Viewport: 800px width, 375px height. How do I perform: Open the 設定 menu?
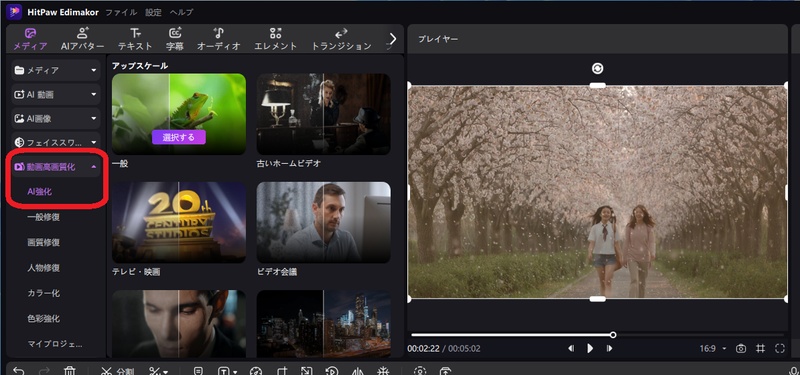pos(153,12)
